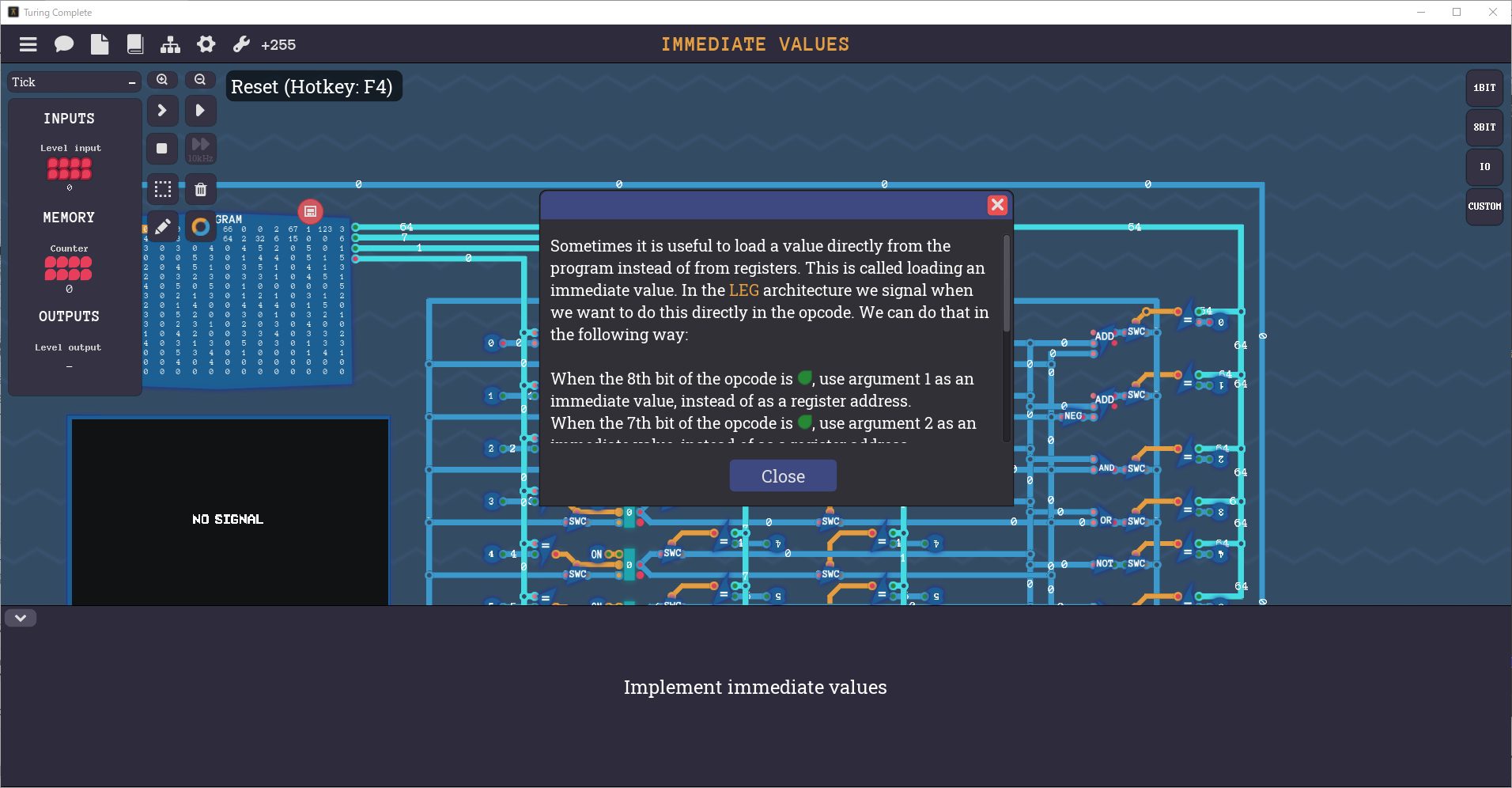Open the settings gear icon
This screenshot has width=1512, height=788.
[x=205, y=44]
